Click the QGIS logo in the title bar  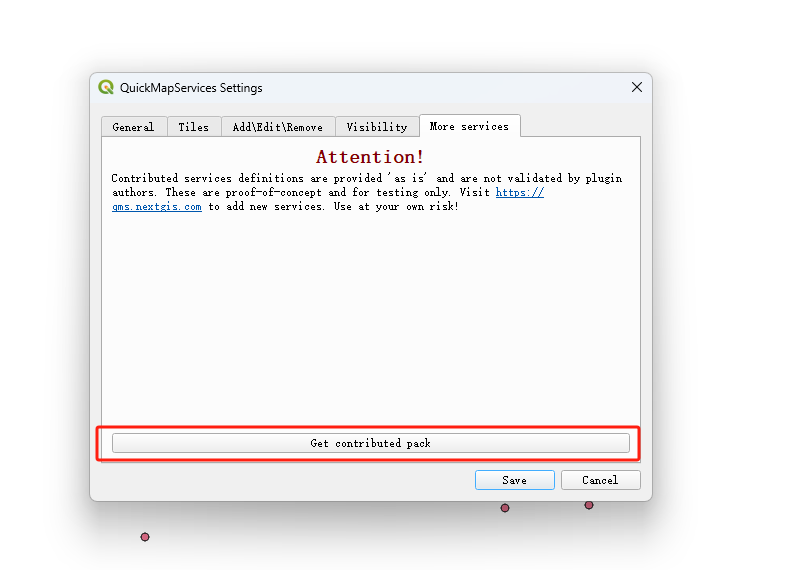point(106,87)
